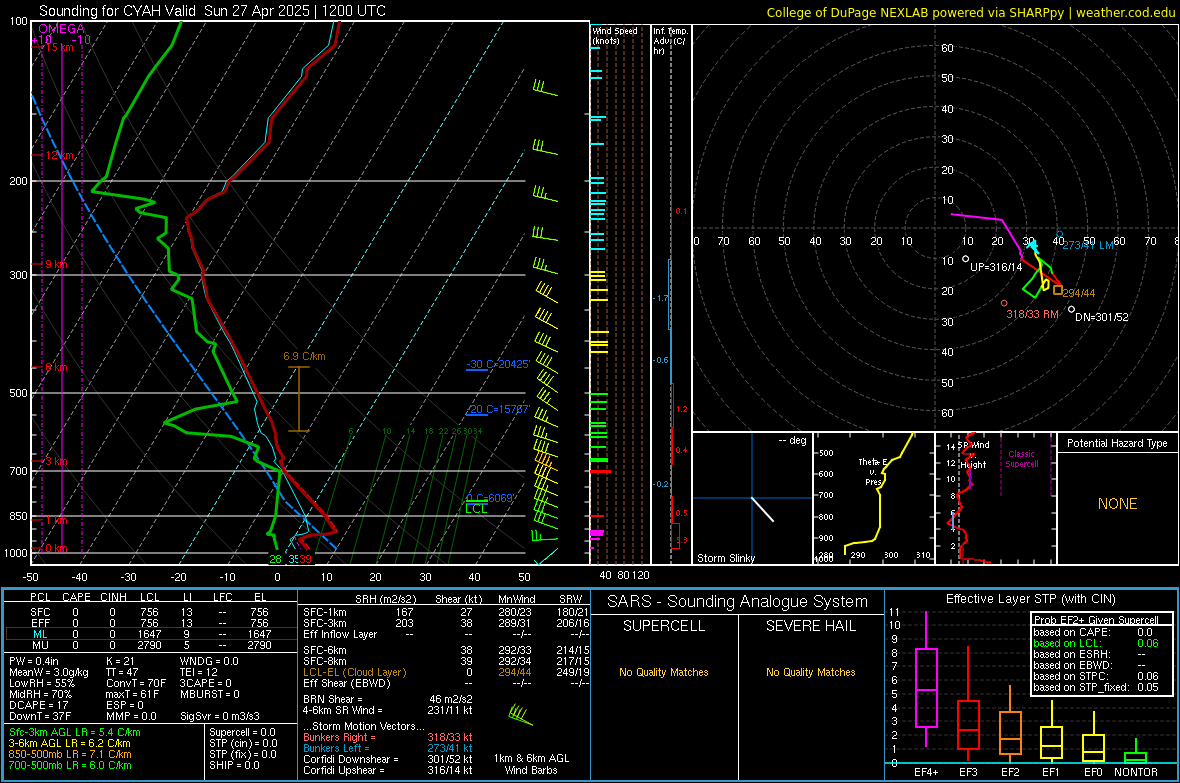This screenshot has width=1180, height=783.
Task: Select the OMEGA label on the skew-T
Action: pos(62,29)
